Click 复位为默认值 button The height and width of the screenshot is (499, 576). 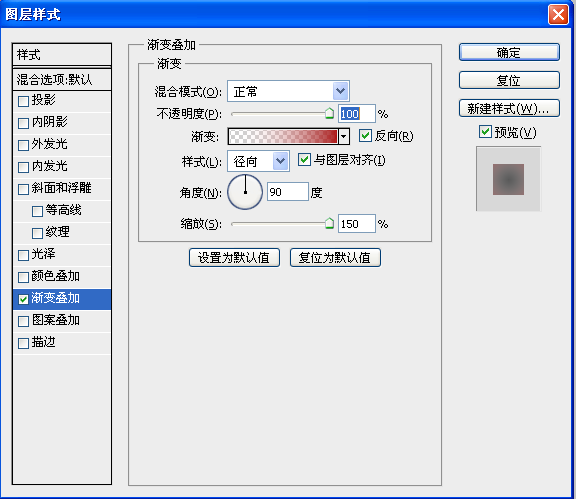335,258
